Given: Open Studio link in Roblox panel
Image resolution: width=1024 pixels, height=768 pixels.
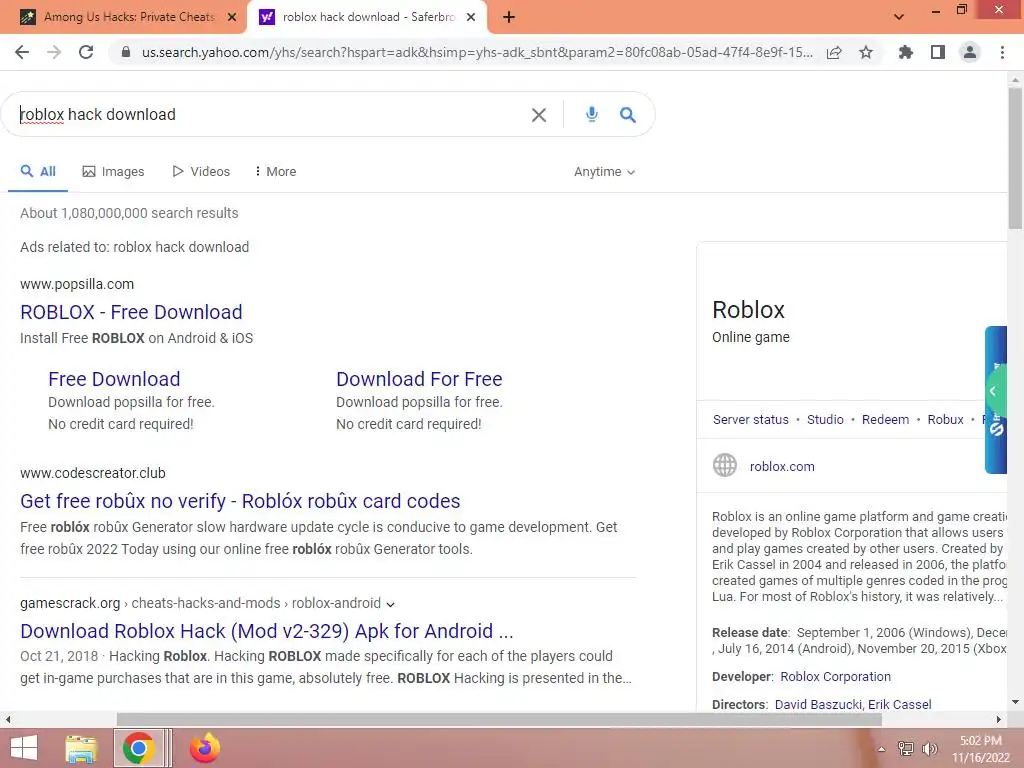Looking at the screenshot, I should (x=825, y=419).
